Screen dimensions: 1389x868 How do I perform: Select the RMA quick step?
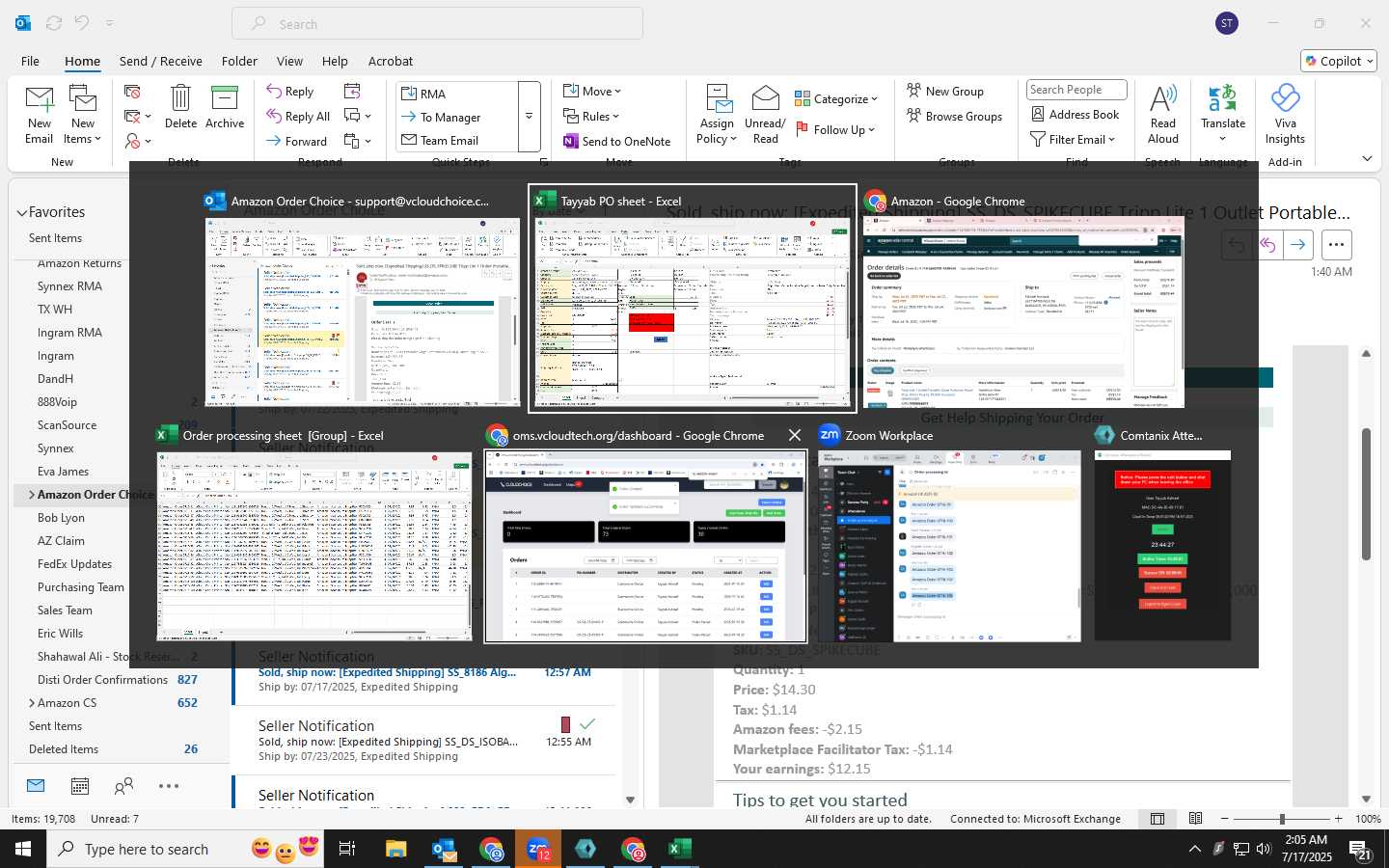[x=457, y=94]
